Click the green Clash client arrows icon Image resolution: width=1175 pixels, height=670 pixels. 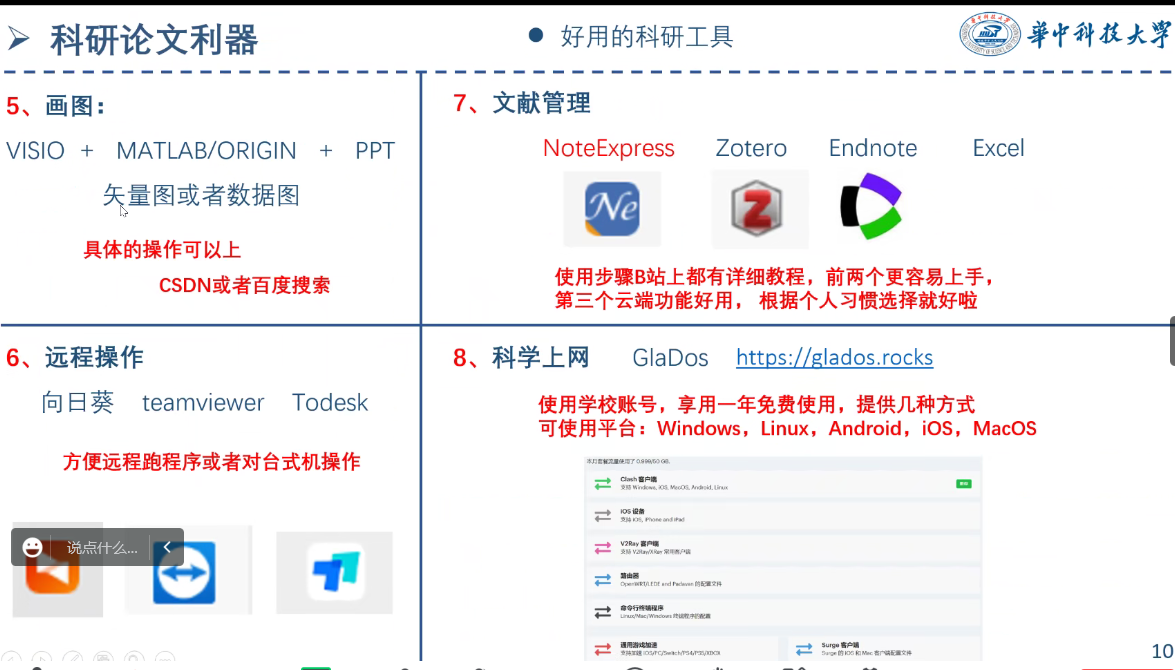click(x=602, y=484)
